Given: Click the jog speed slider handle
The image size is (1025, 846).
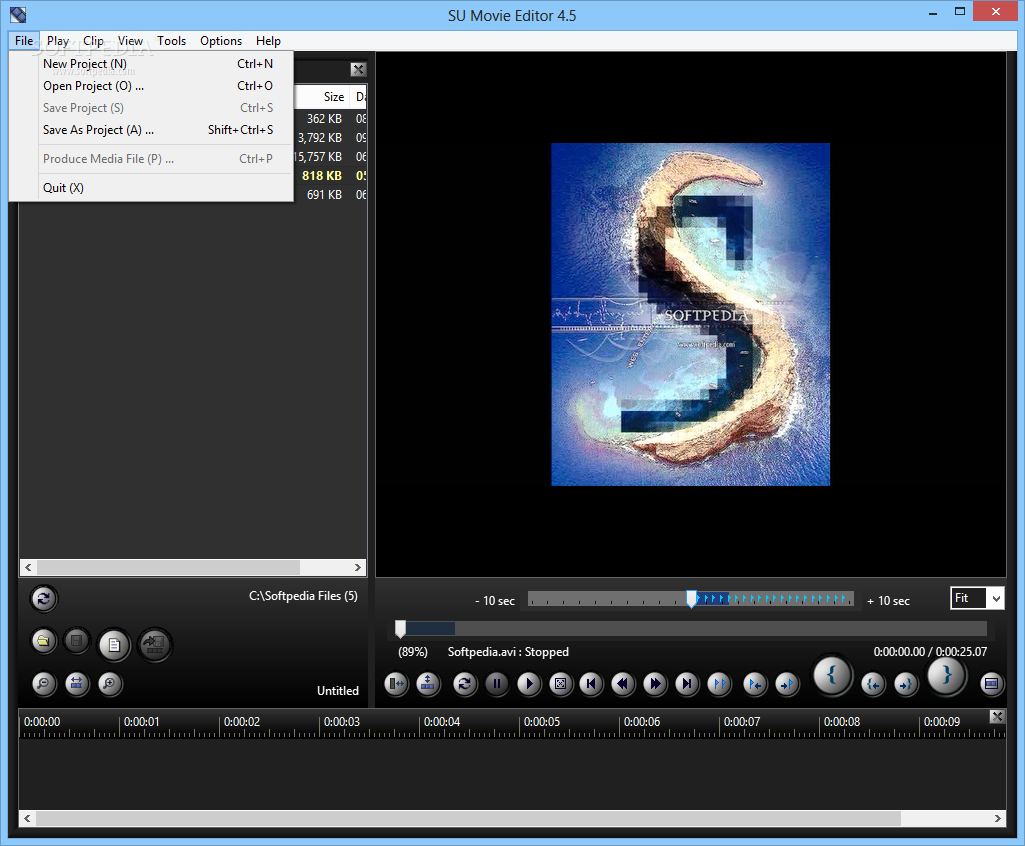Looking at the screenshot, I should point(691,599).
